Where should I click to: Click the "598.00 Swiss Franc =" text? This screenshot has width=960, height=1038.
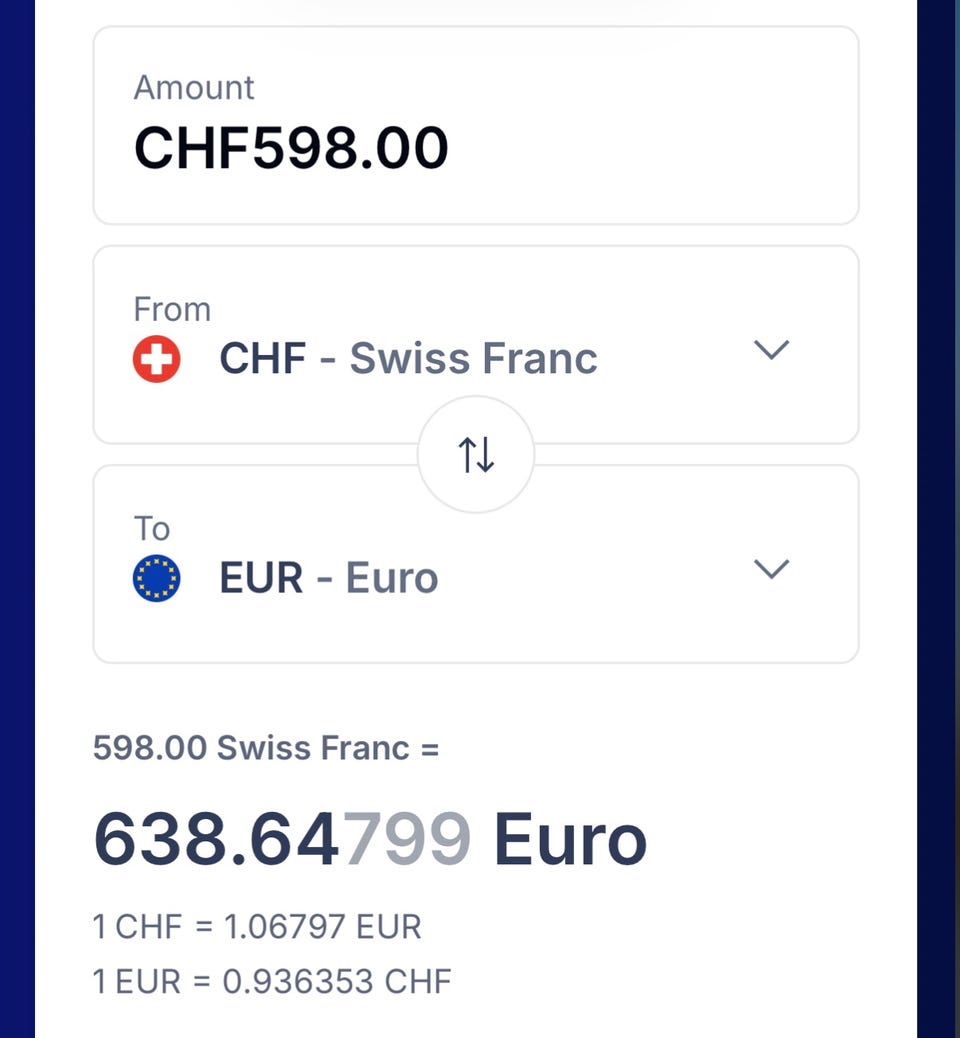(266, 748)
